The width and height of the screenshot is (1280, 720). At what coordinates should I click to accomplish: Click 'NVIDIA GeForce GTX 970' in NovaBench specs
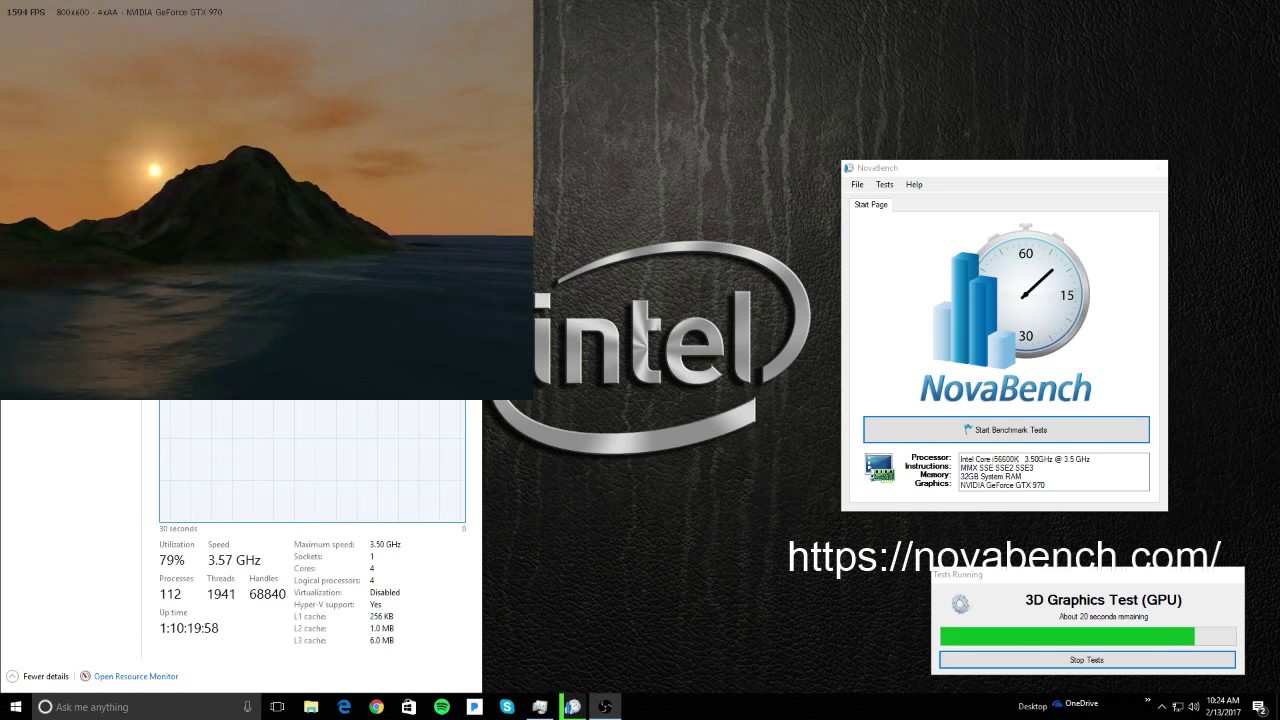1002,485
